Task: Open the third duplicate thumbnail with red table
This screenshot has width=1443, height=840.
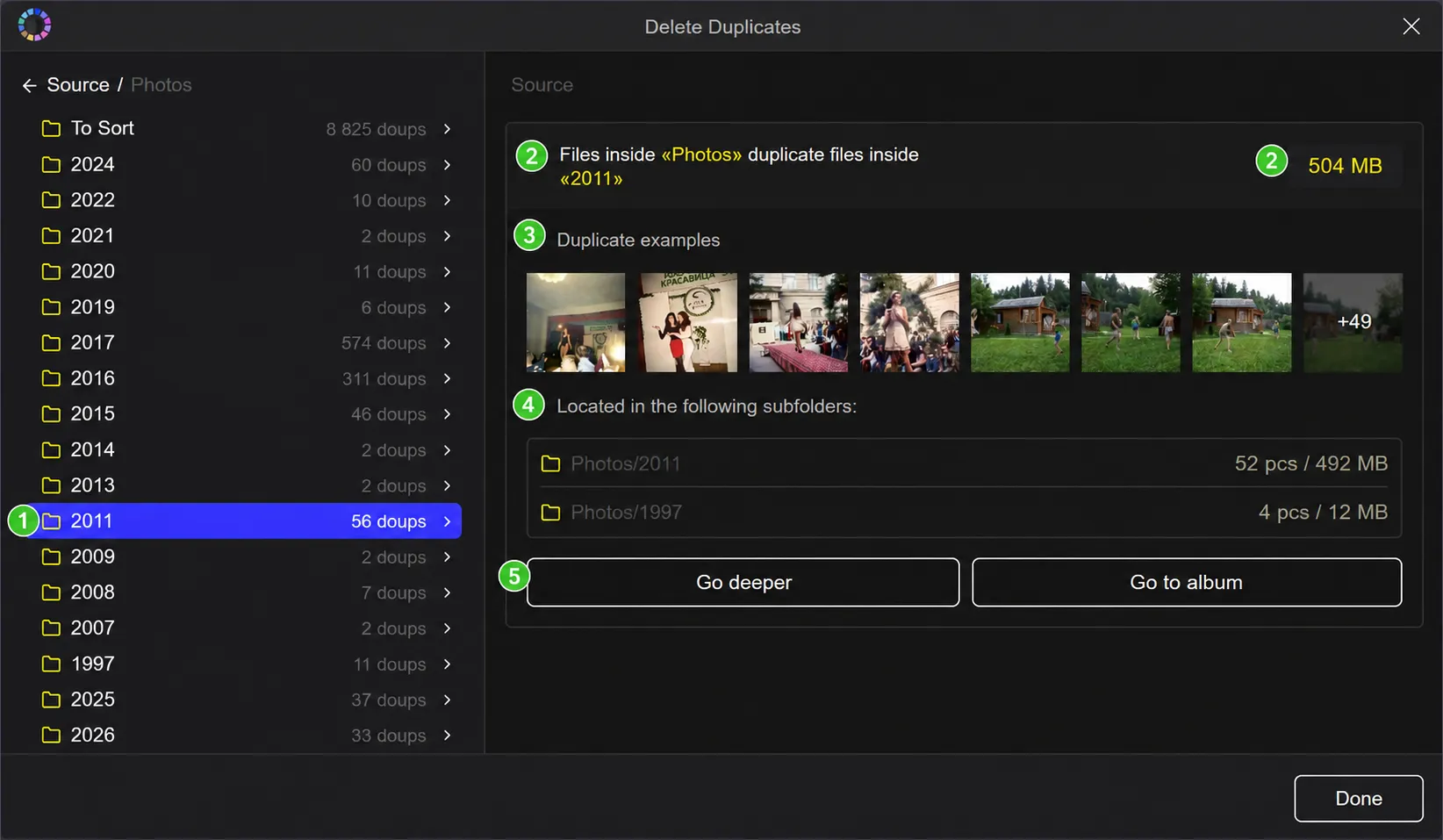Action: pos(799,322)
